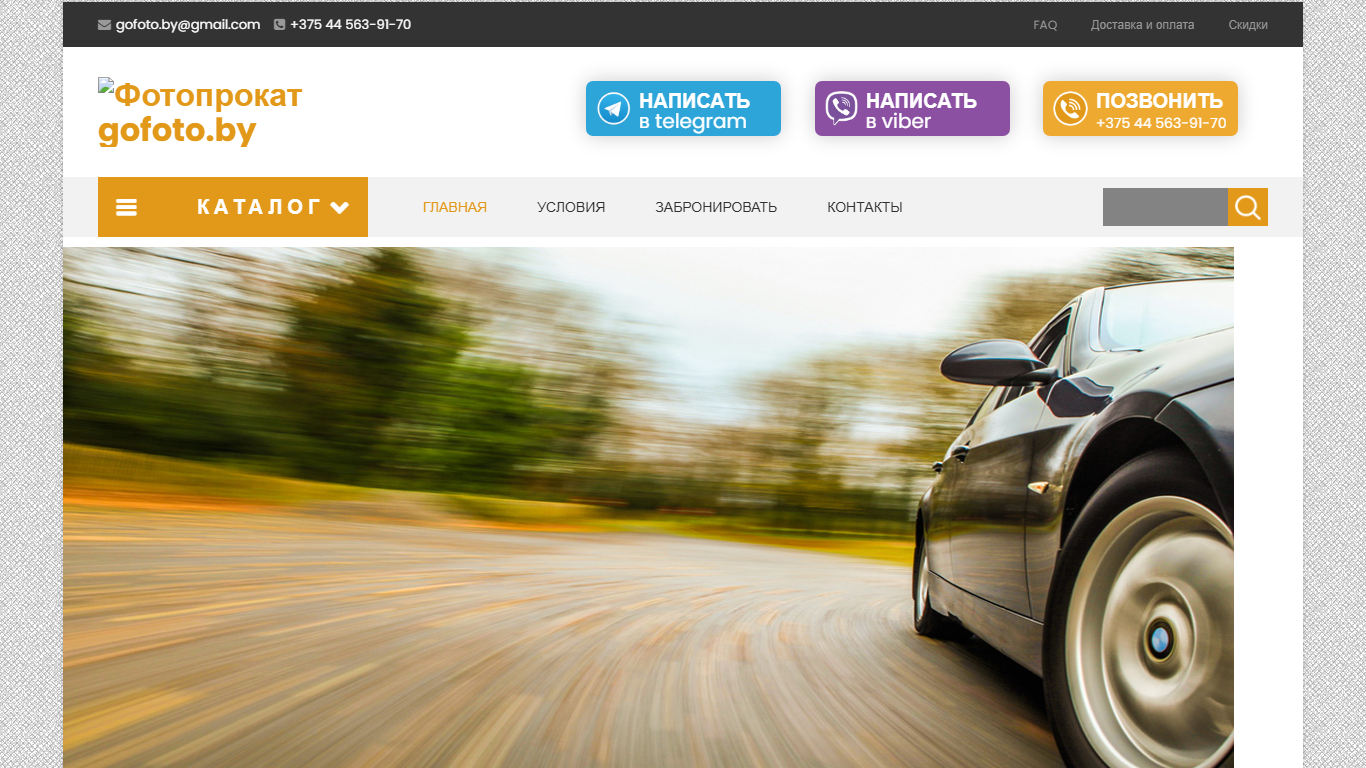Focus the gray search input field
This screenshot has width=1366, height=768.
coord(1165,207)
